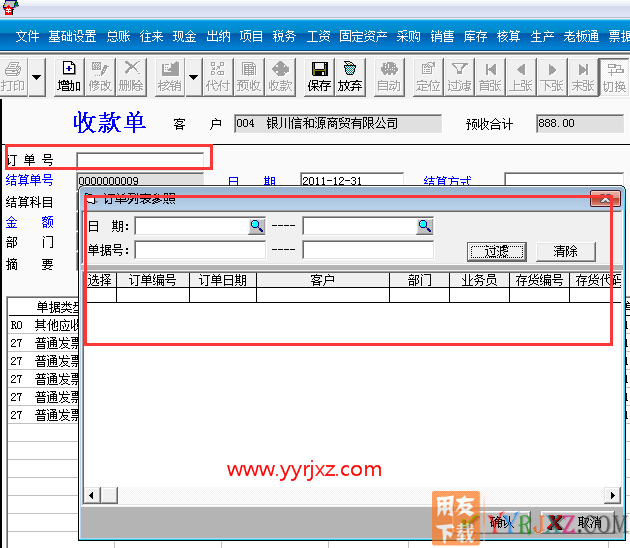The height and width of the screenshot is (548, 630).
Task: Click the 部门 column header
Action: pyautogui.click(x=419, y=280)
